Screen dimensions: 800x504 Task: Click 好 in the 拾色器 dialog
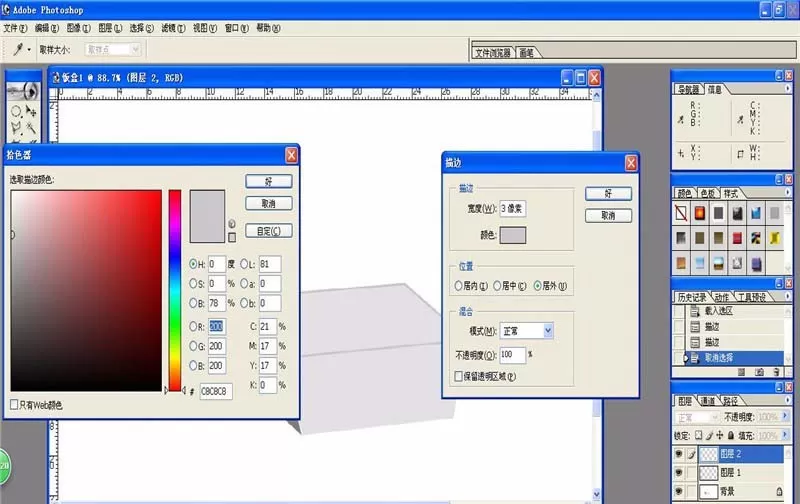coord(269,181)
